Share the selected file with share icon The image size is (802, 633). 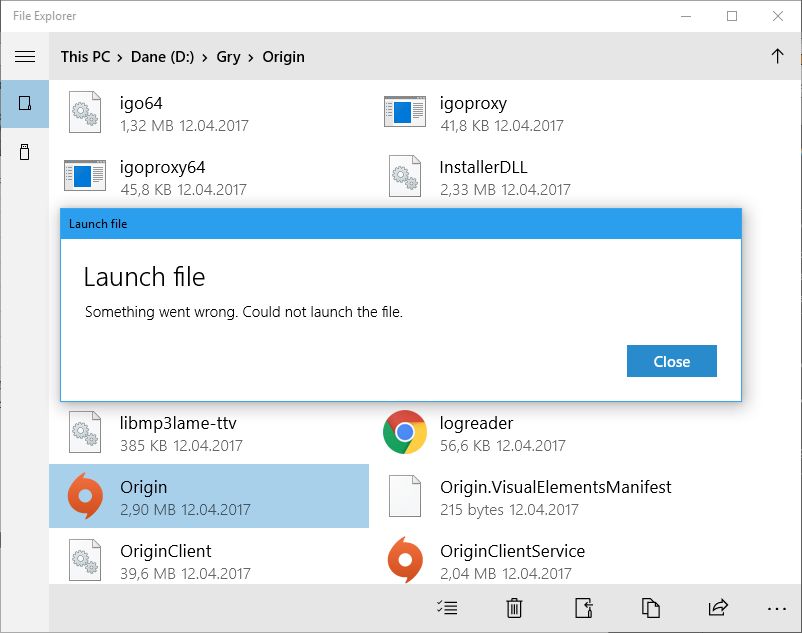[718, 607]
